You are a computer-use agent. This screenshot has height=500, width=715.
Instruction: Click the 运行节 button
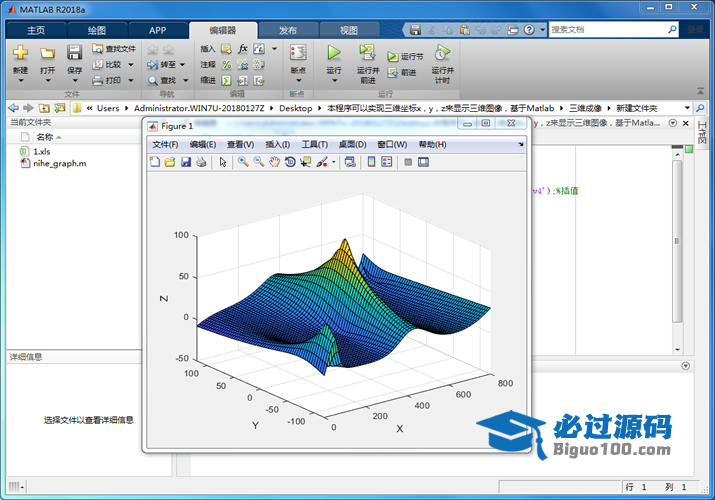click(x=405, y=57)
